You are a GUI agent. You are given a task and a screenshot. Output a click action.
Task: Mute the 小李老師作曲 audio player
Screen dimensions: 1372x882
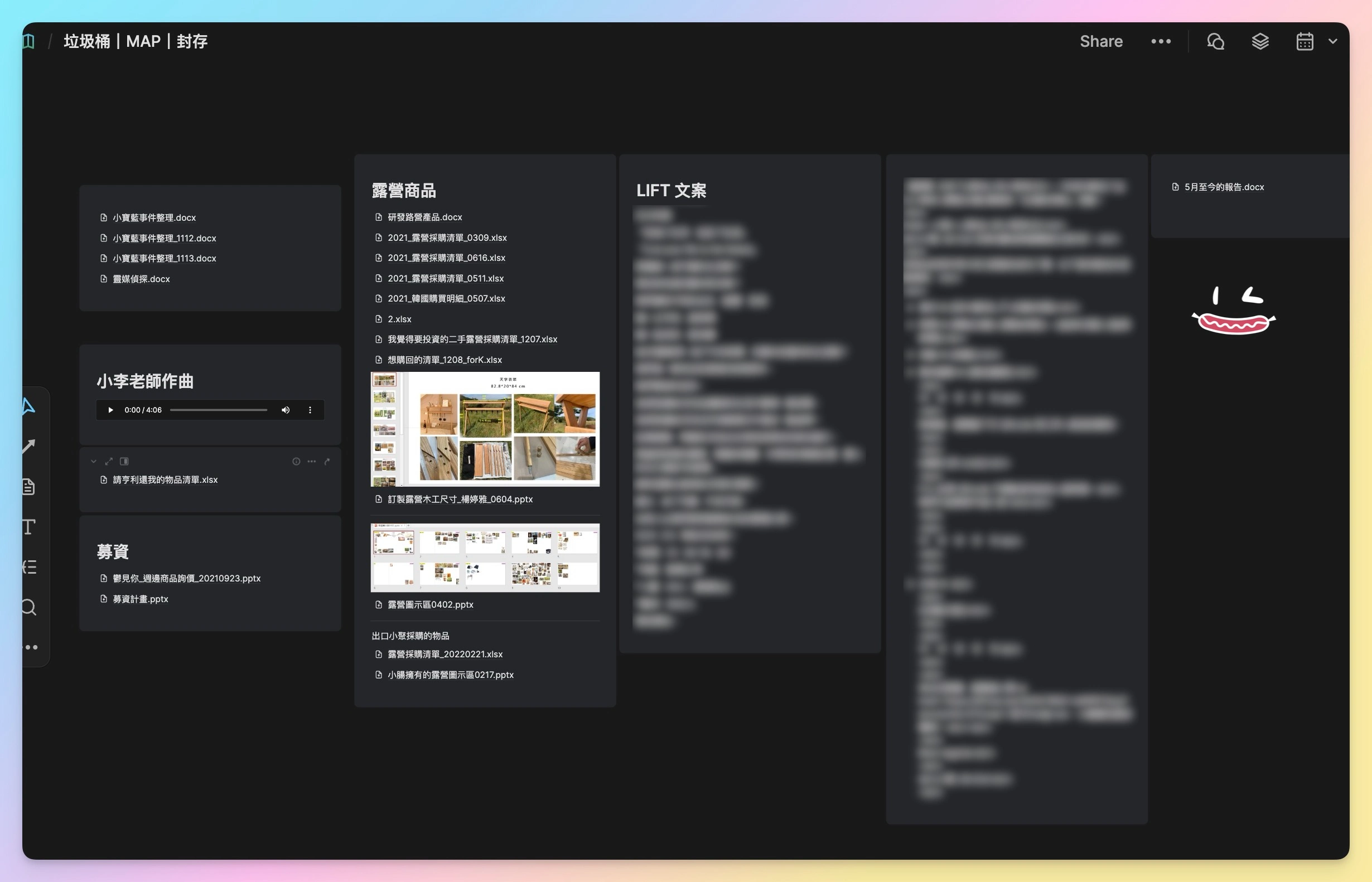(x=286, y=410)
